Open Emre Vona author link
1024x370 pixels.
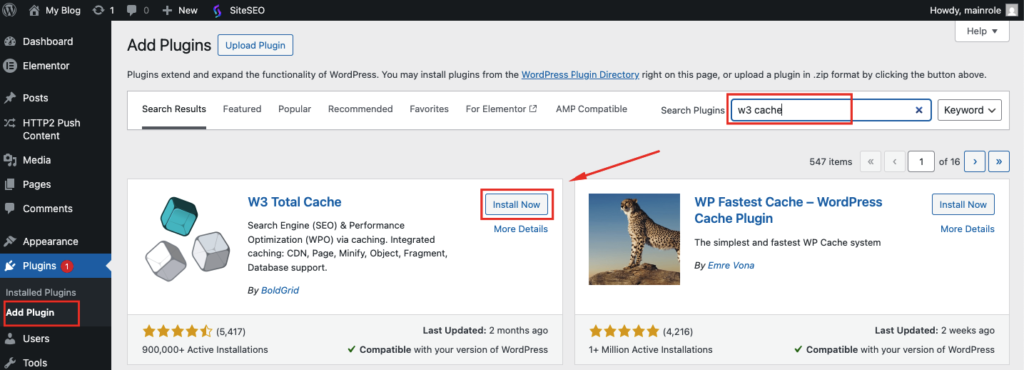click(731, 266)
